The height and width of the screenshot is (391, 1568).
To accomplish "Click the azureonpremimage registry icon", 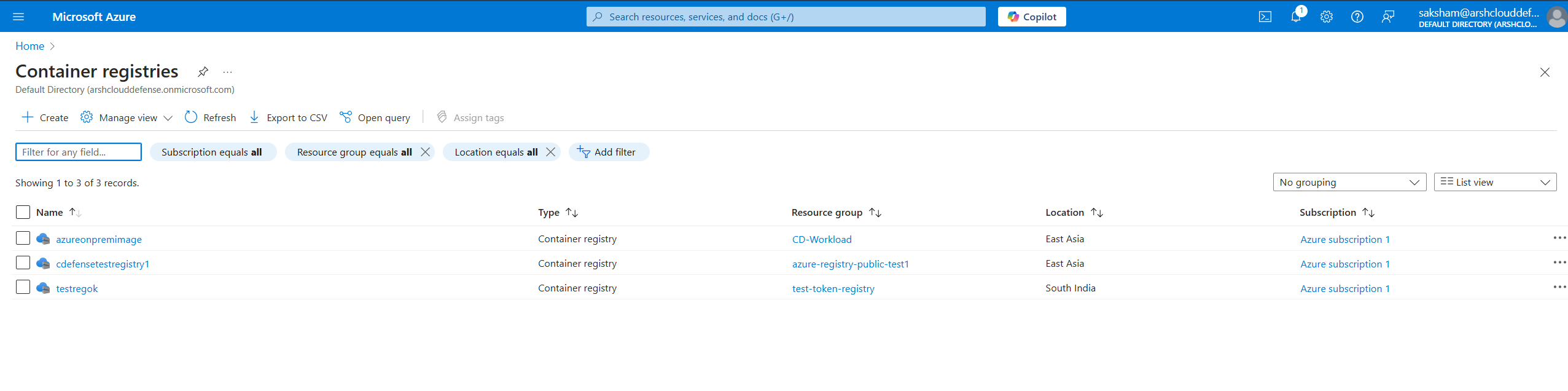I will pos(43,239).
